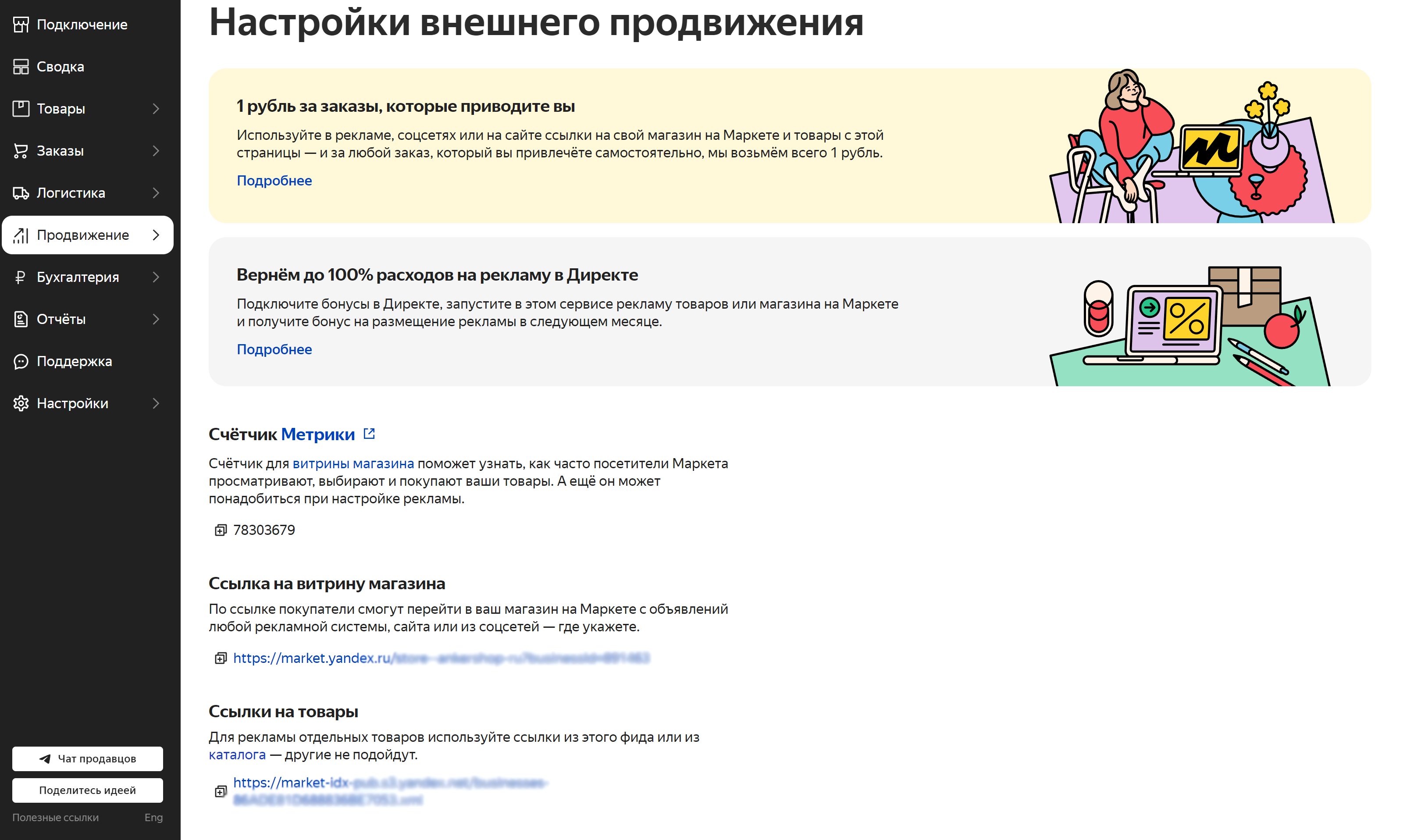Expand the Отчёты submenu chevron
The height and width of the screenshot is (840, 1403).
click(156, 319)
